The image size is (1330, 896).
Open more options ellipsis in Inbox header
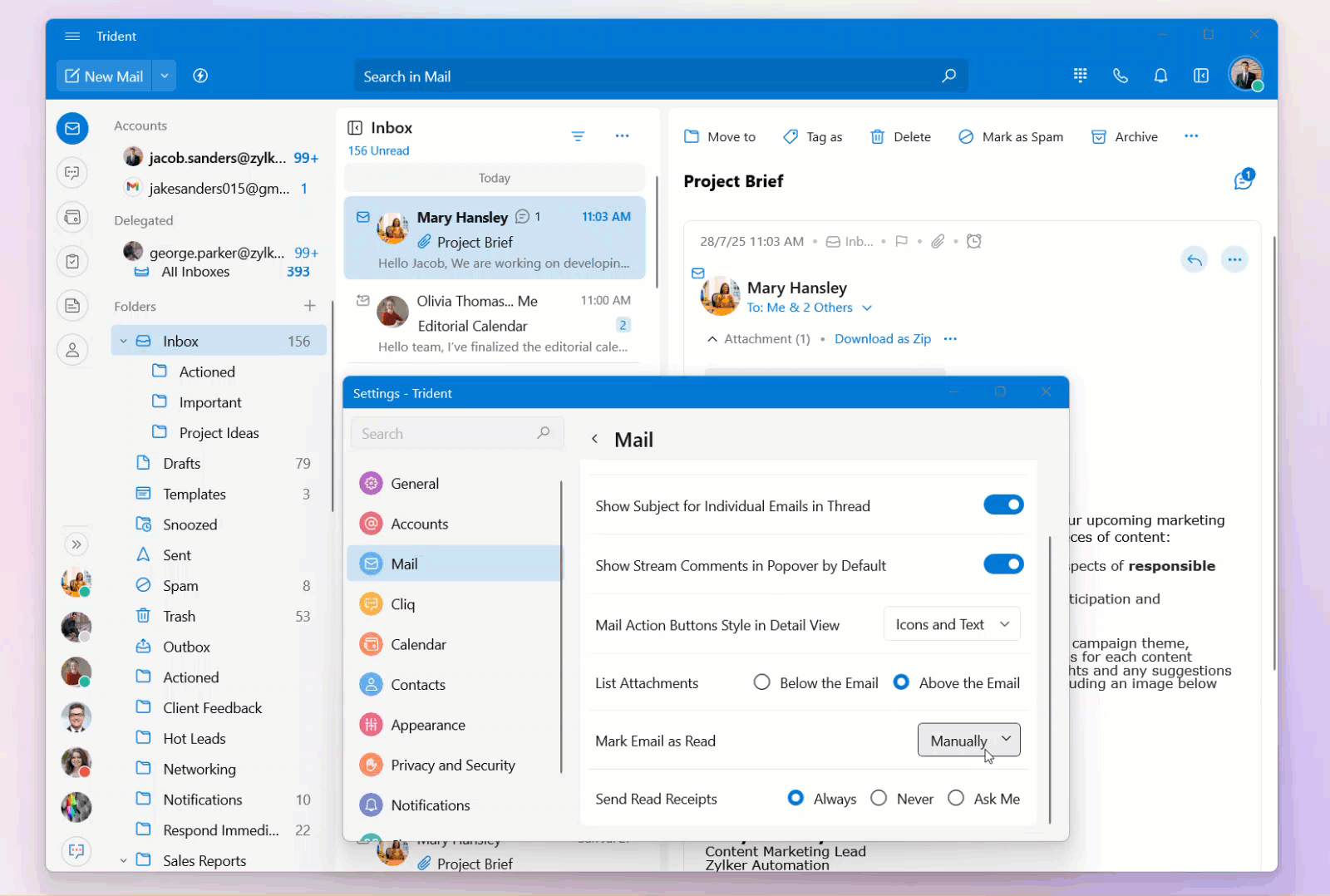(622, 136)
